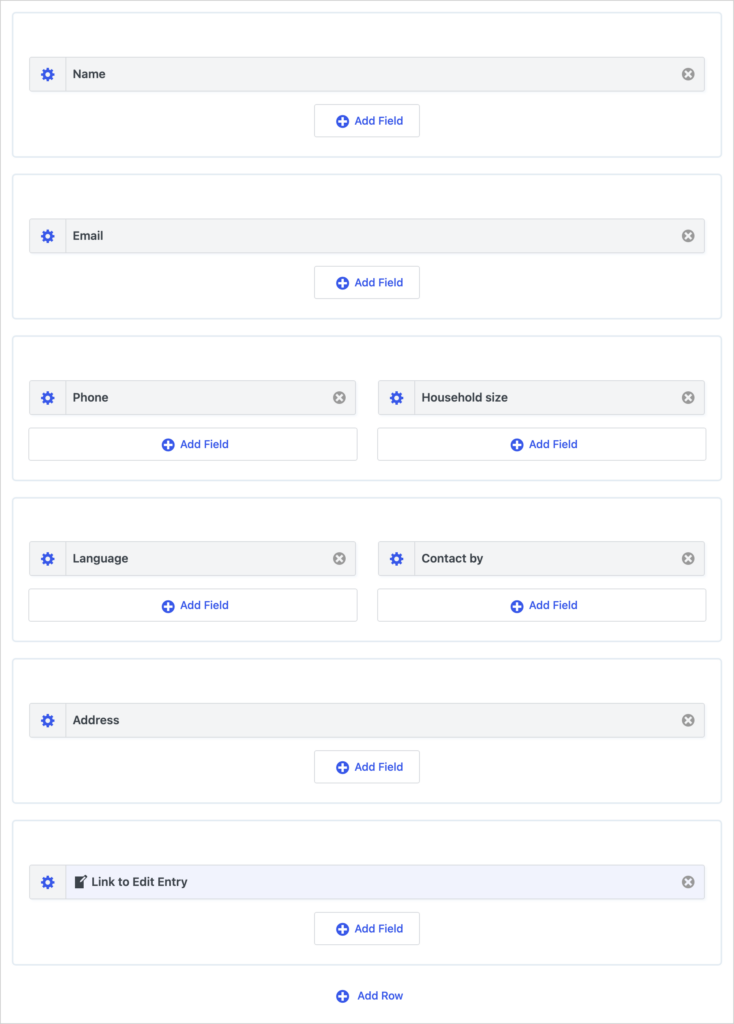Viewport: 734px width, 1024px height.
Task: Open settings gear for Contact by field
Action: coord(396,558)
